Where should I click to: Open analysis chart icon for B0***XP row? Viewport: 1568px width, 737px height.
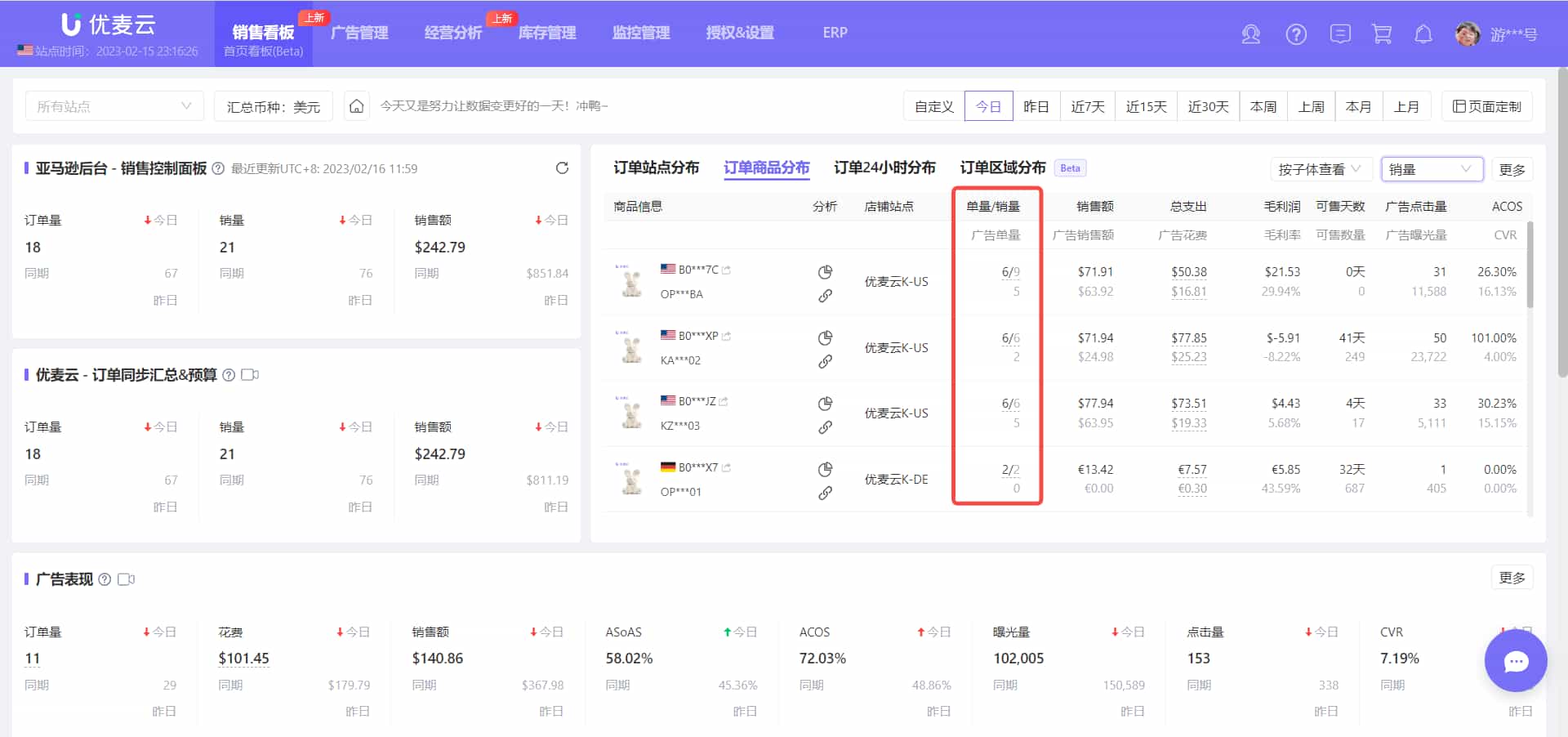pyautogui.click(x=825, y=337)
